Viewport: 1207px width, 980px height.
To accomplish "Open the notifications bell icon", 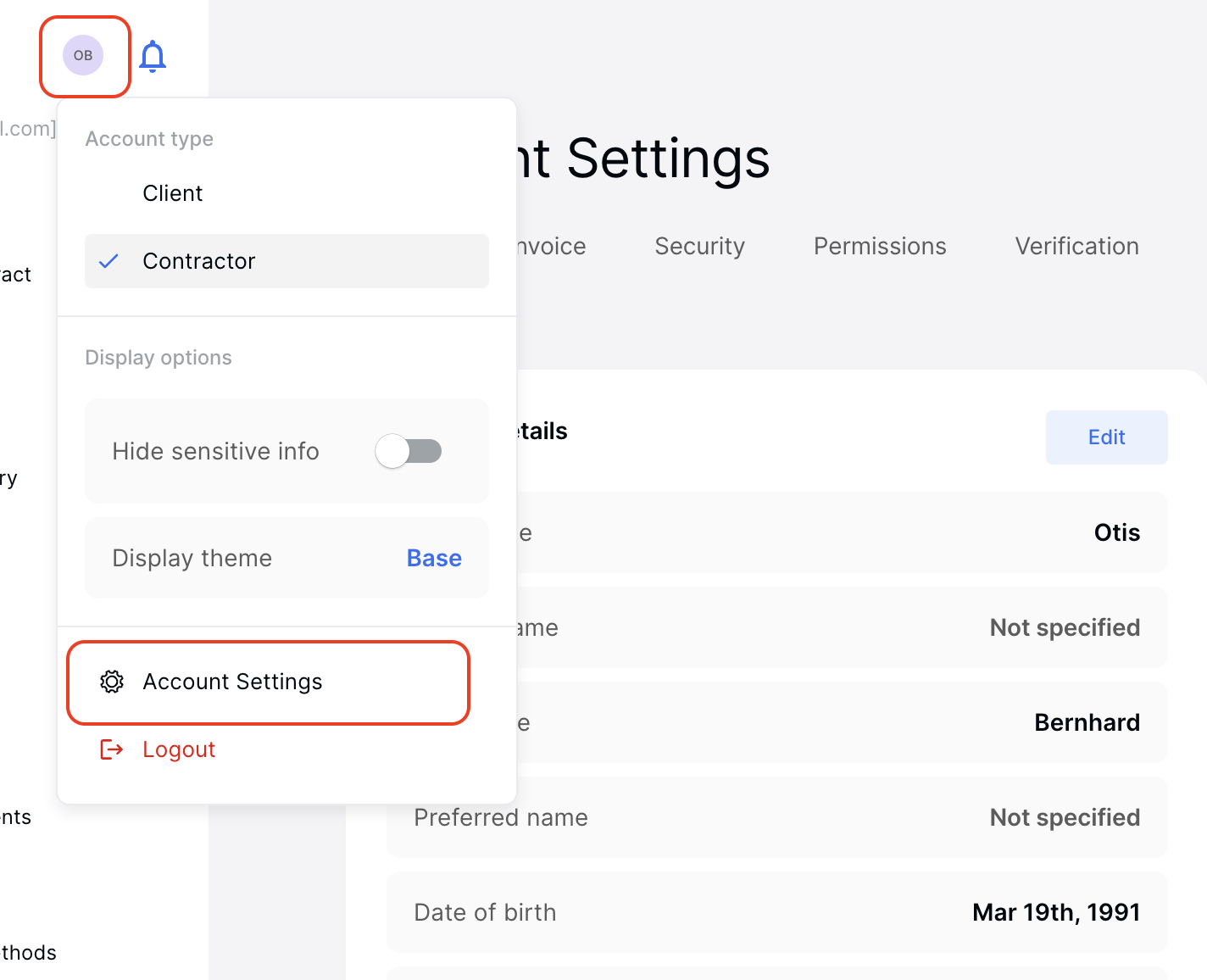I will tap(153, 56).
